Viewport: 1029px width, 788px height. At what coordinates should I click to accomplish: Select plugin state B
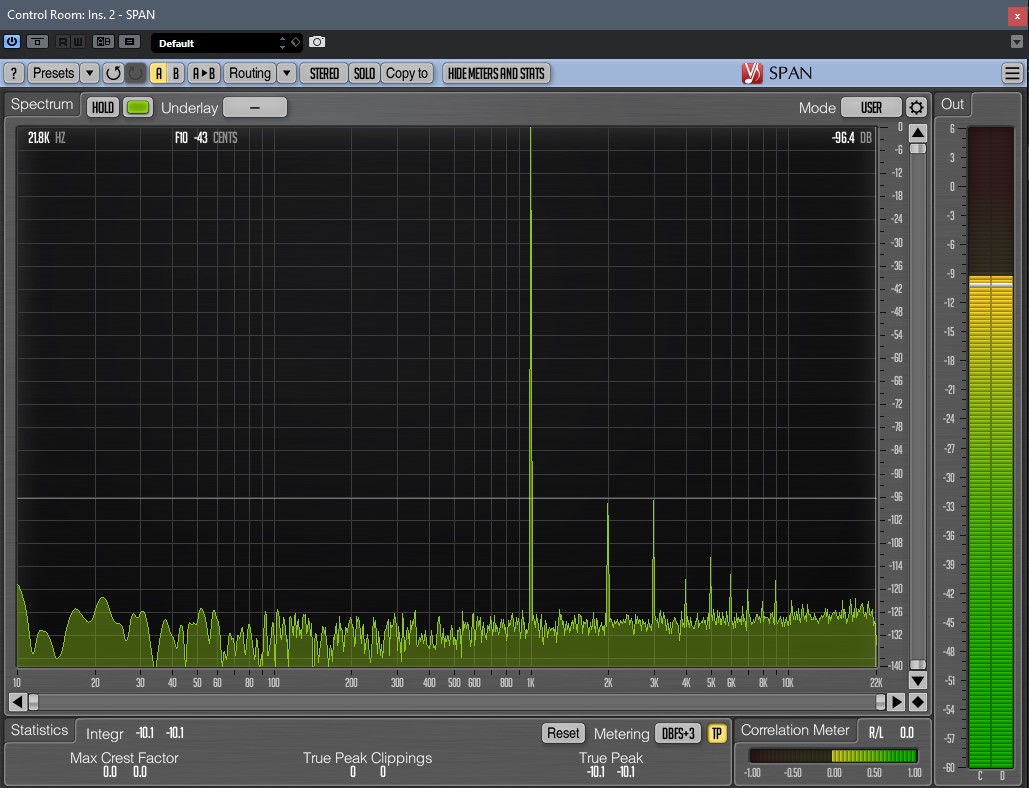(176, 73)
